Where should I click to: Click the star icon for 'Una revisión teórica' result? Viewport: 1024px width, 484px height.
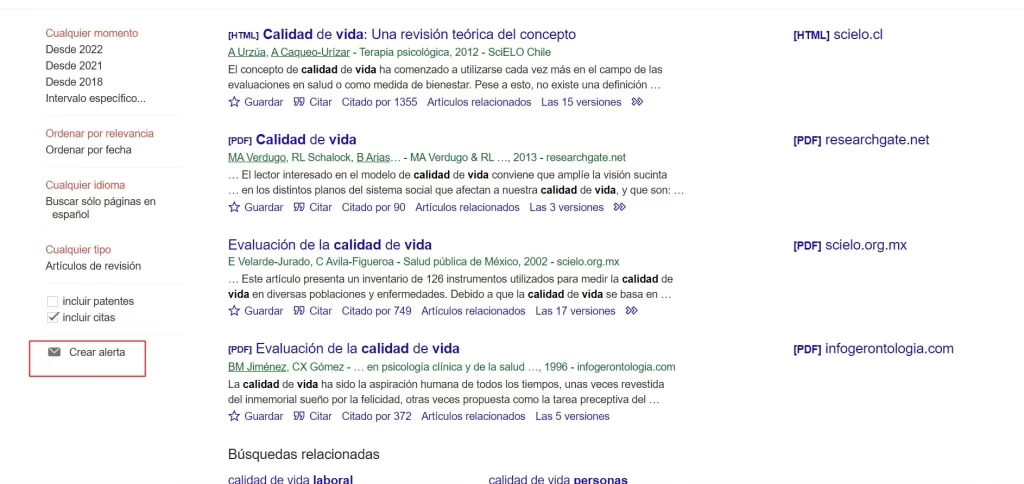pos(234,102)
